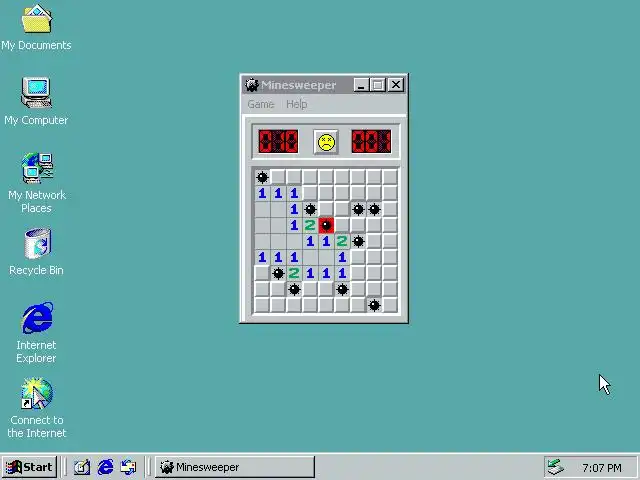Click the mine left of the '2 1 1 1' row
The width and height of the screenshot is (640, 480).
pyautogui.click(x=278, y=273)
